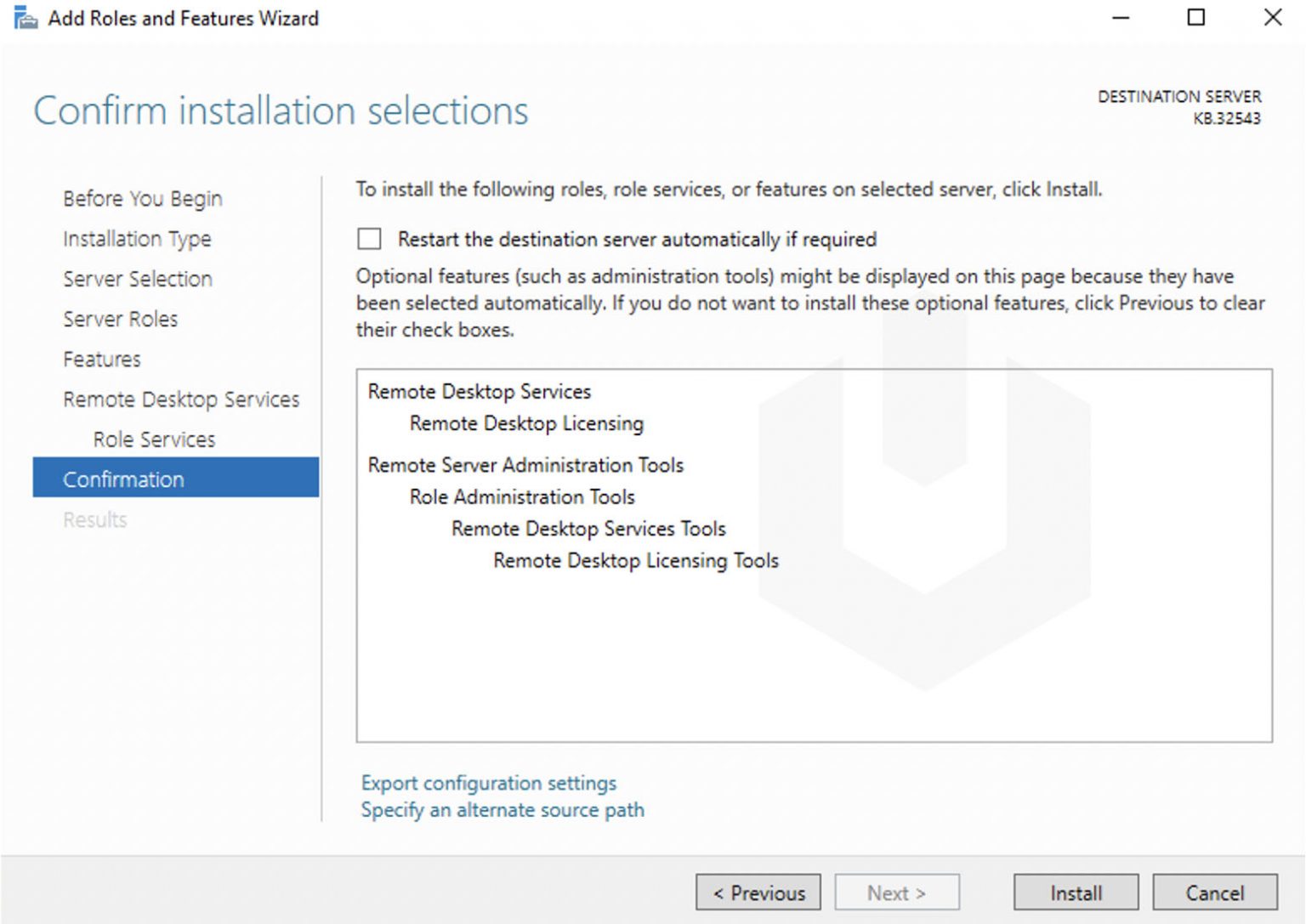Viewport: 1306px width, 924px height.
Task: Select Remote Desktop Licensing in the summary list
Action: [526, 423]
